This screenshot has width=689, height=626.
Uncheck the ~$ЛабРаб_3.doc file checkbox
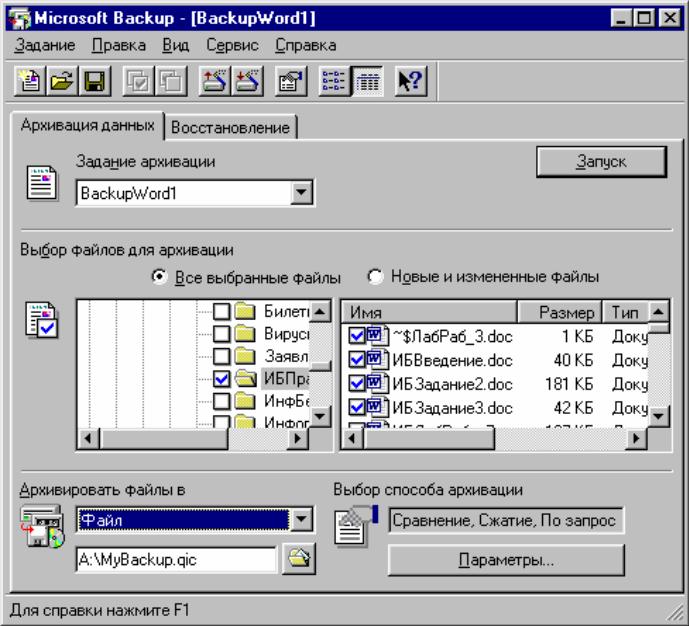pos(356,336)
